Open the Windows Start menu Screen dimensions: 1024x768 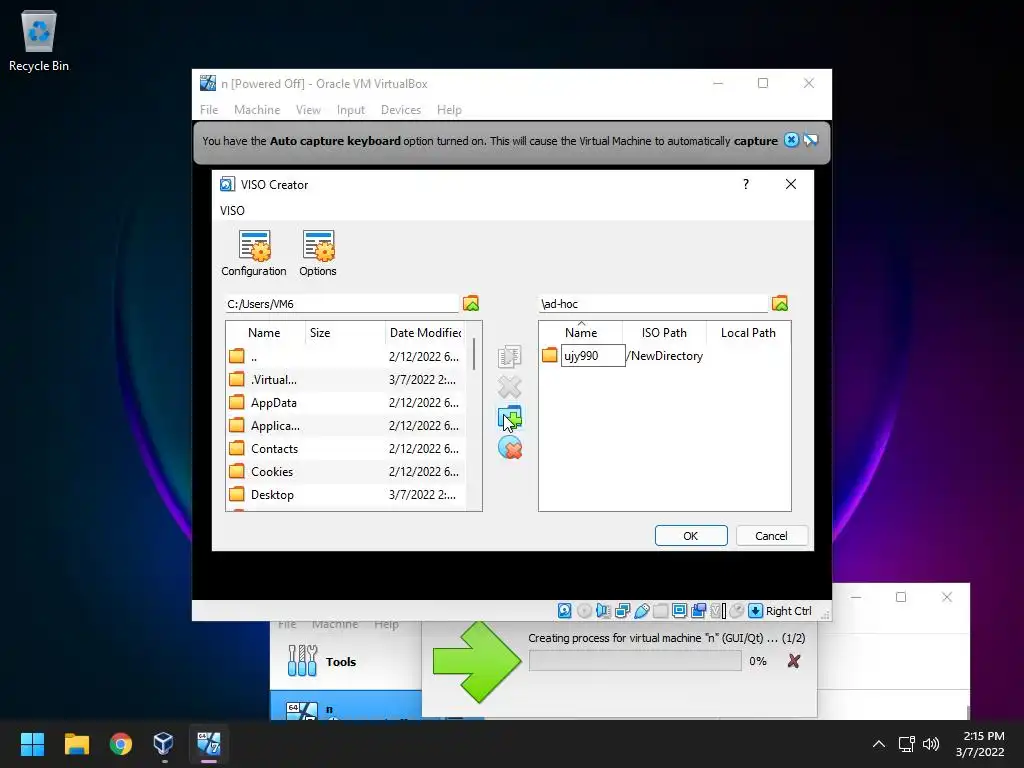coord(32,744)
